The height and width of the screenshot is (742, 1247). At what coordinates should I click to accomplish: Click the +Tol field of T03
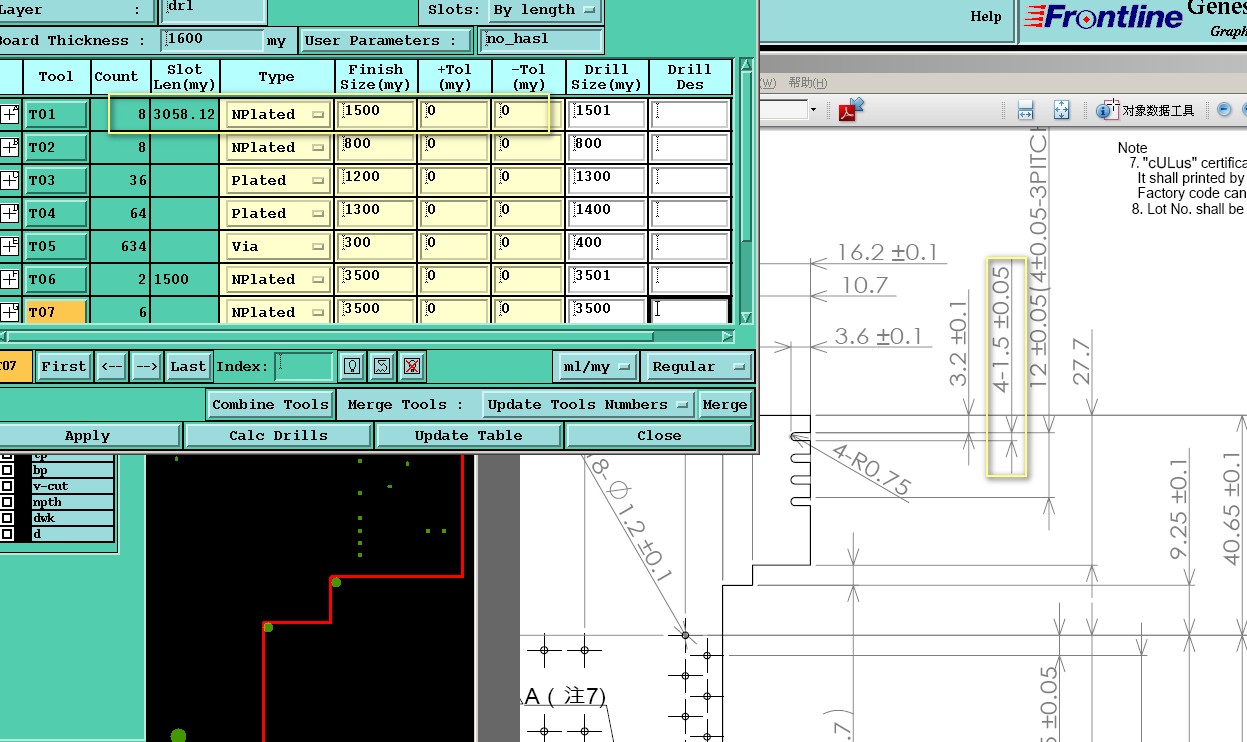click(x=456, y=179)
